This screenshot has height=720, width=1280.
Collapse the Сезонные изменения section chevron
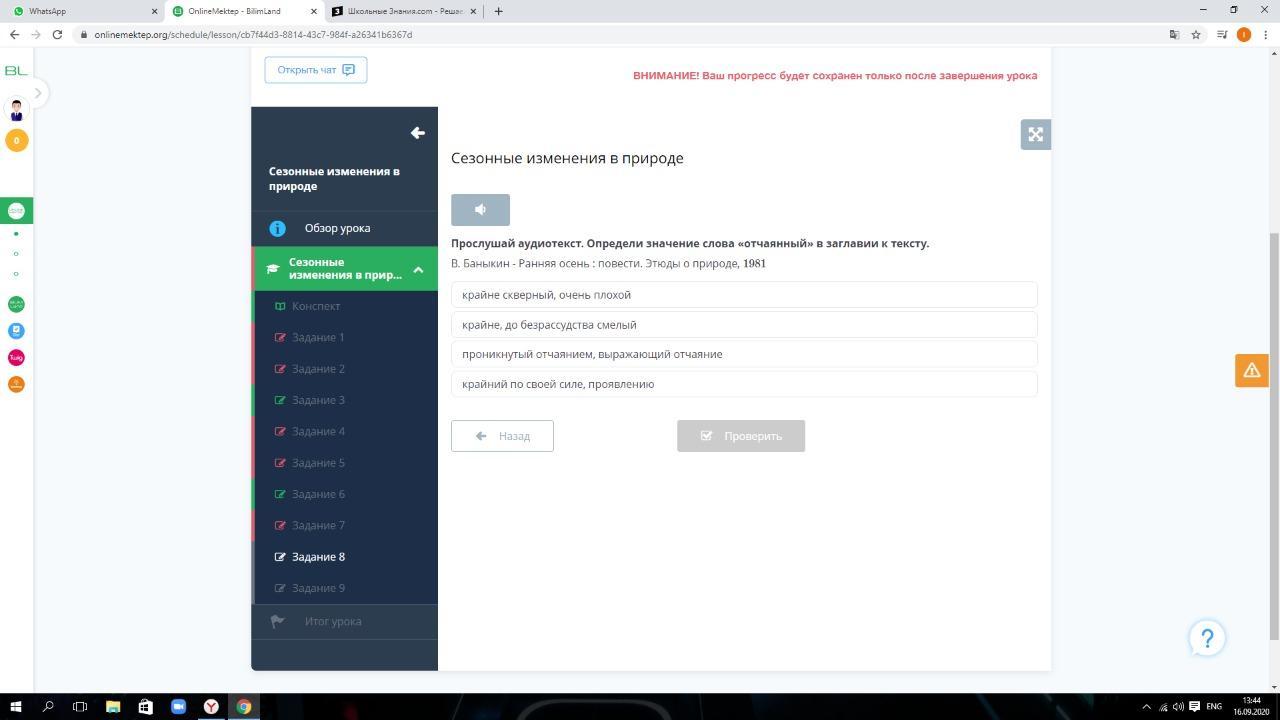click(418, 269)
